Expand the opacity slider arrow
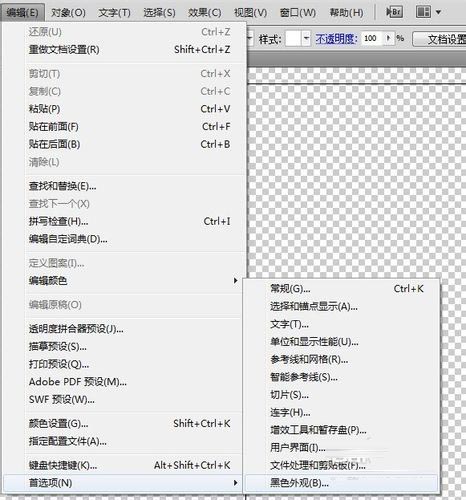This screenshot has height=500, width=466. click(389, 38)
